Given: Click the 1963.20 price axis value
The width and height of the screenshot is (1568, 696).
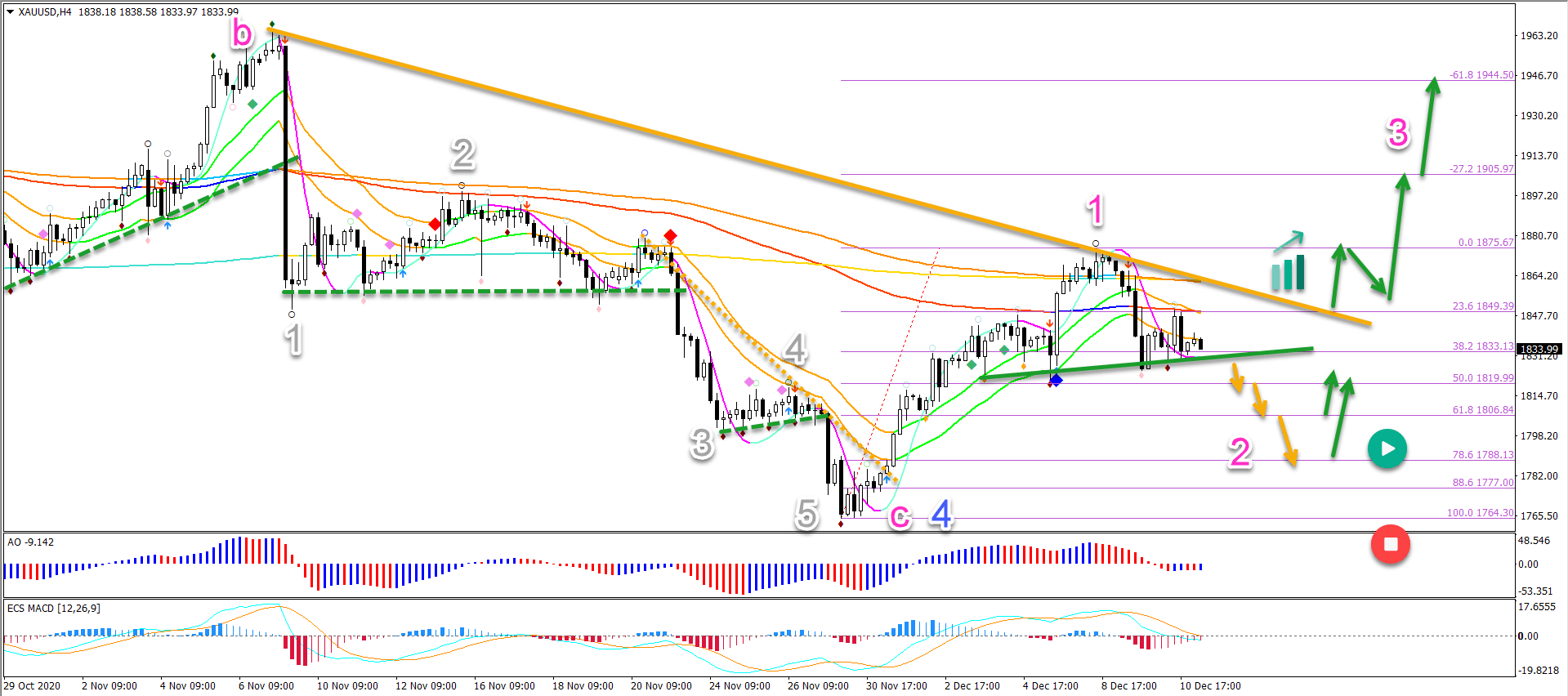Looking at the screenshot, I should point(1539,36).
